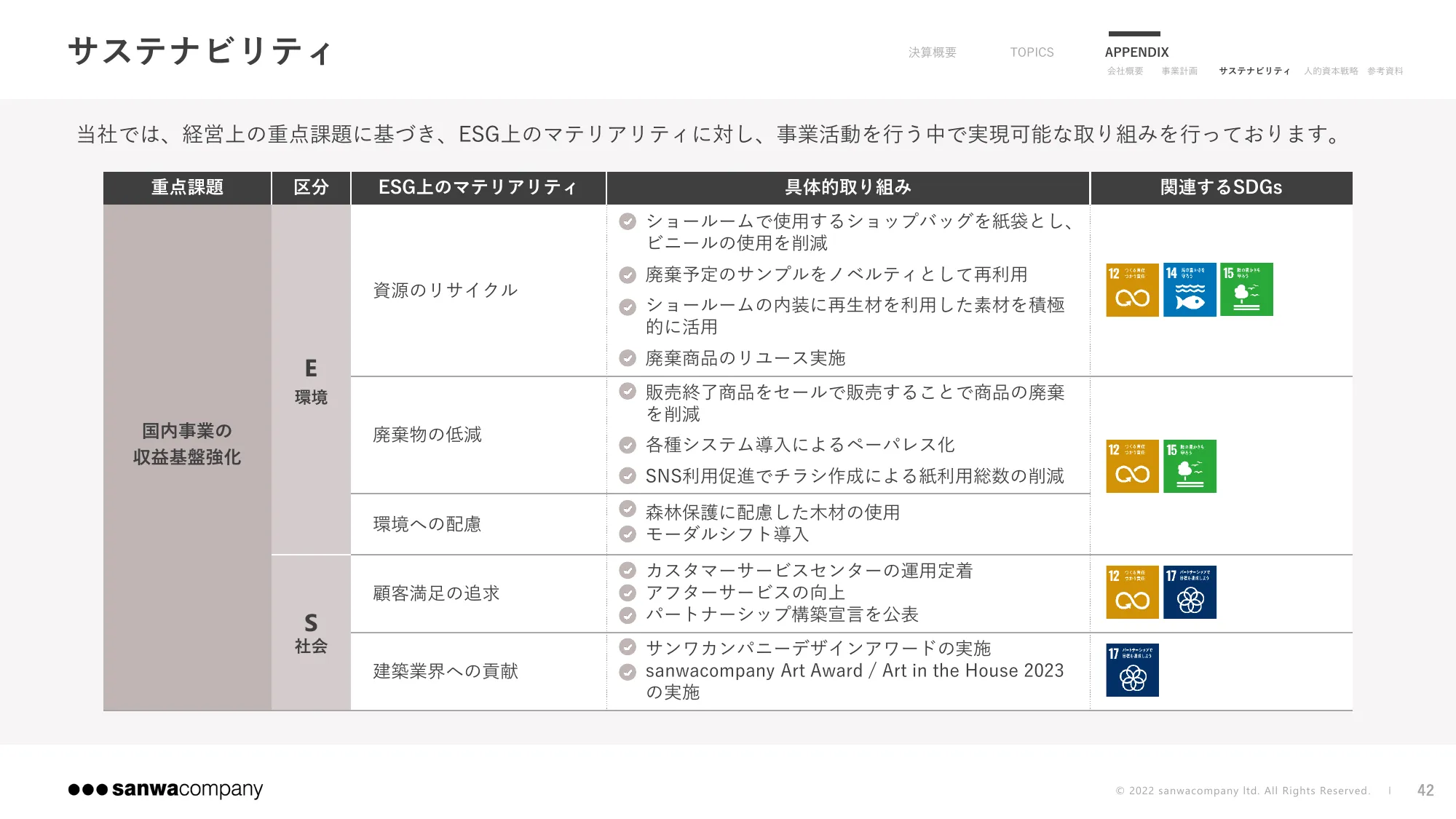
Task: Click SDG 15 icon in waste reduction row
Action: [1190, 467]
